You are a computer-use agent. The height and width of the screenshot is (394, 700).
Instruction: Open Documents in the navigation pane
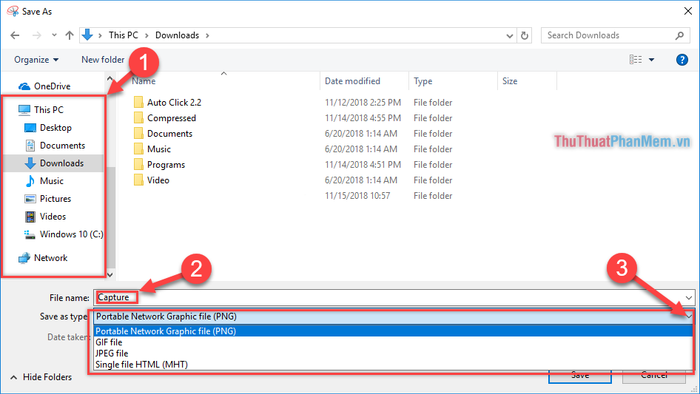coord(62,145)
